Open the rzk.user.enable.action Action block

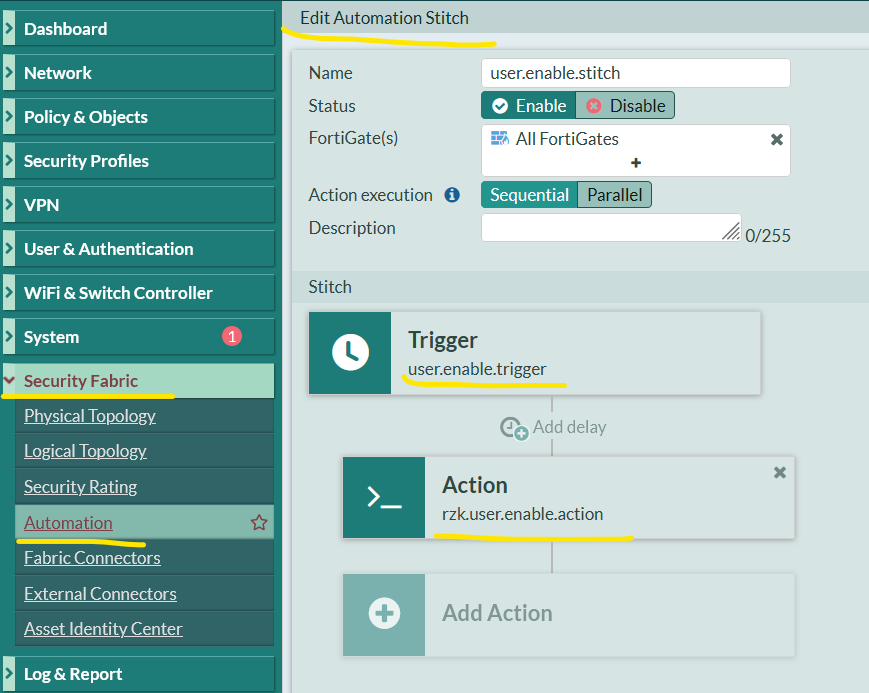[569, 497]
